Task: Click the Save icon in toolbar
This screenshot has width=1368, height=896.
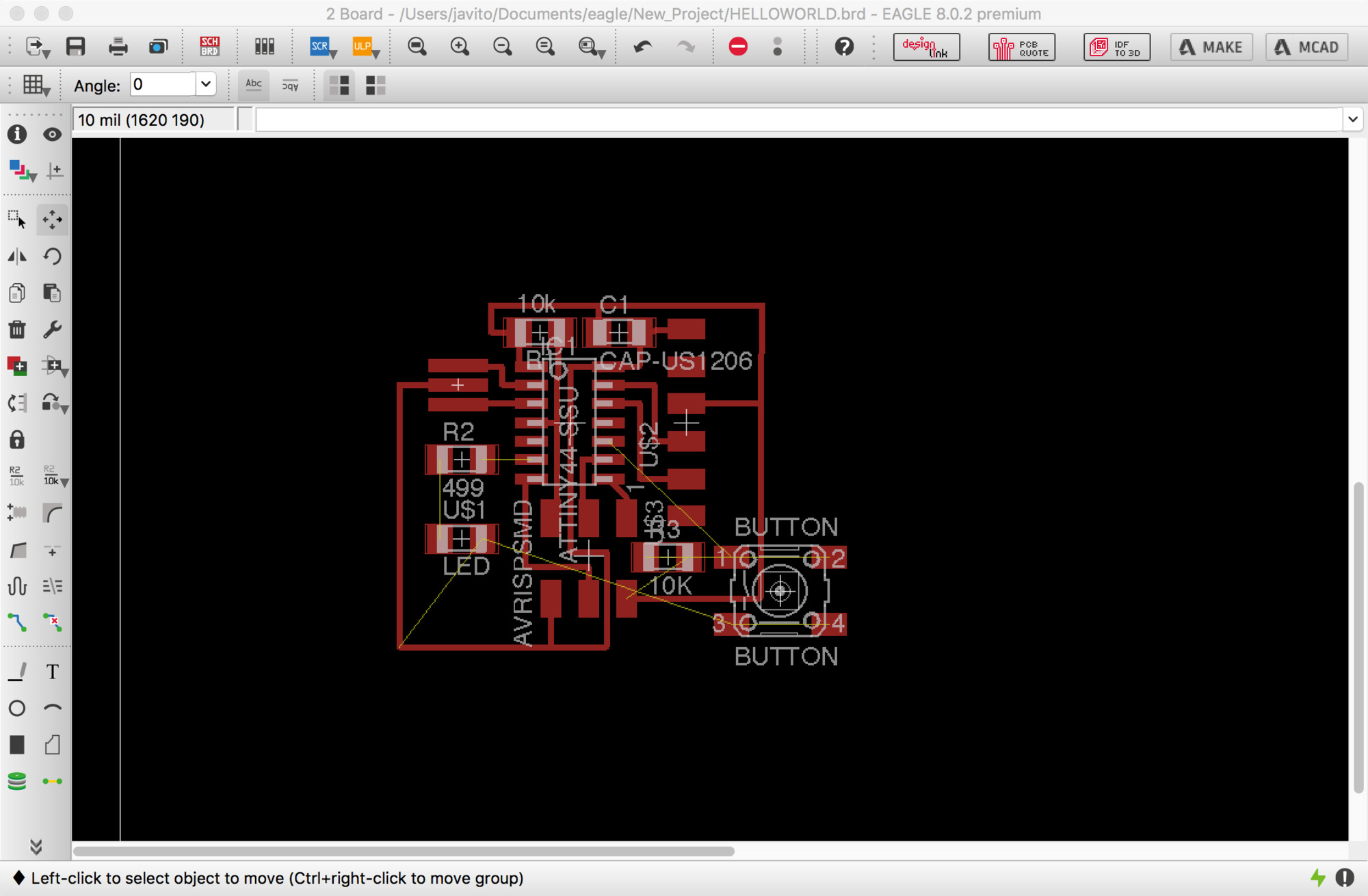Action: [75, 47]
